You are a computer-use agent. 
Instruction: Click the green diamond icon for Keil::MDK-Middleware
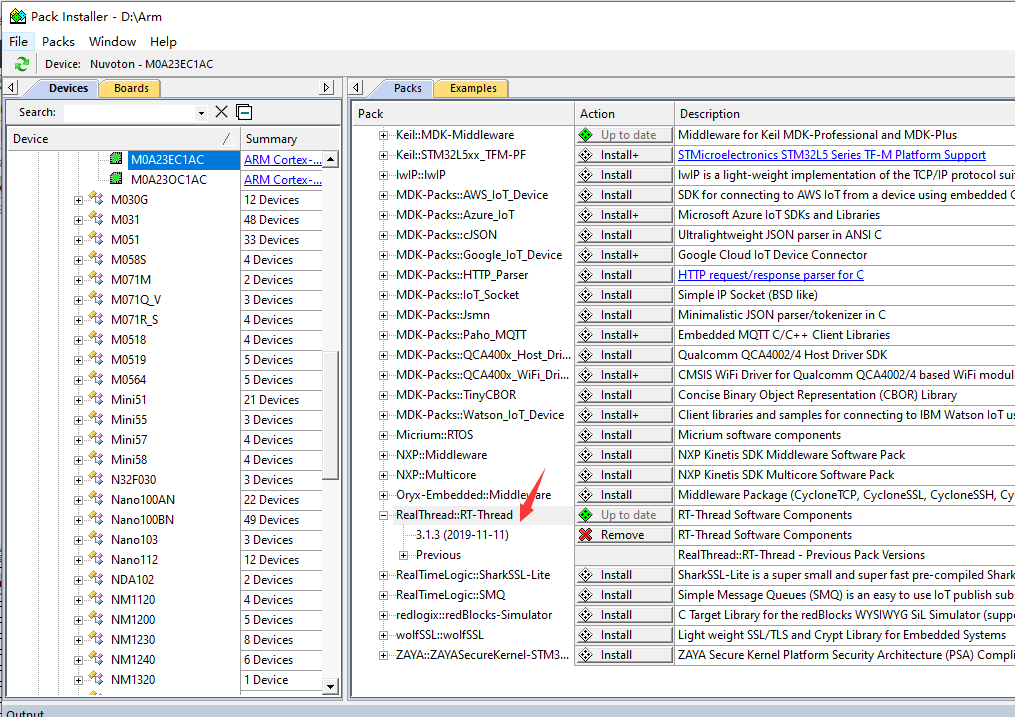coord(586,135)
